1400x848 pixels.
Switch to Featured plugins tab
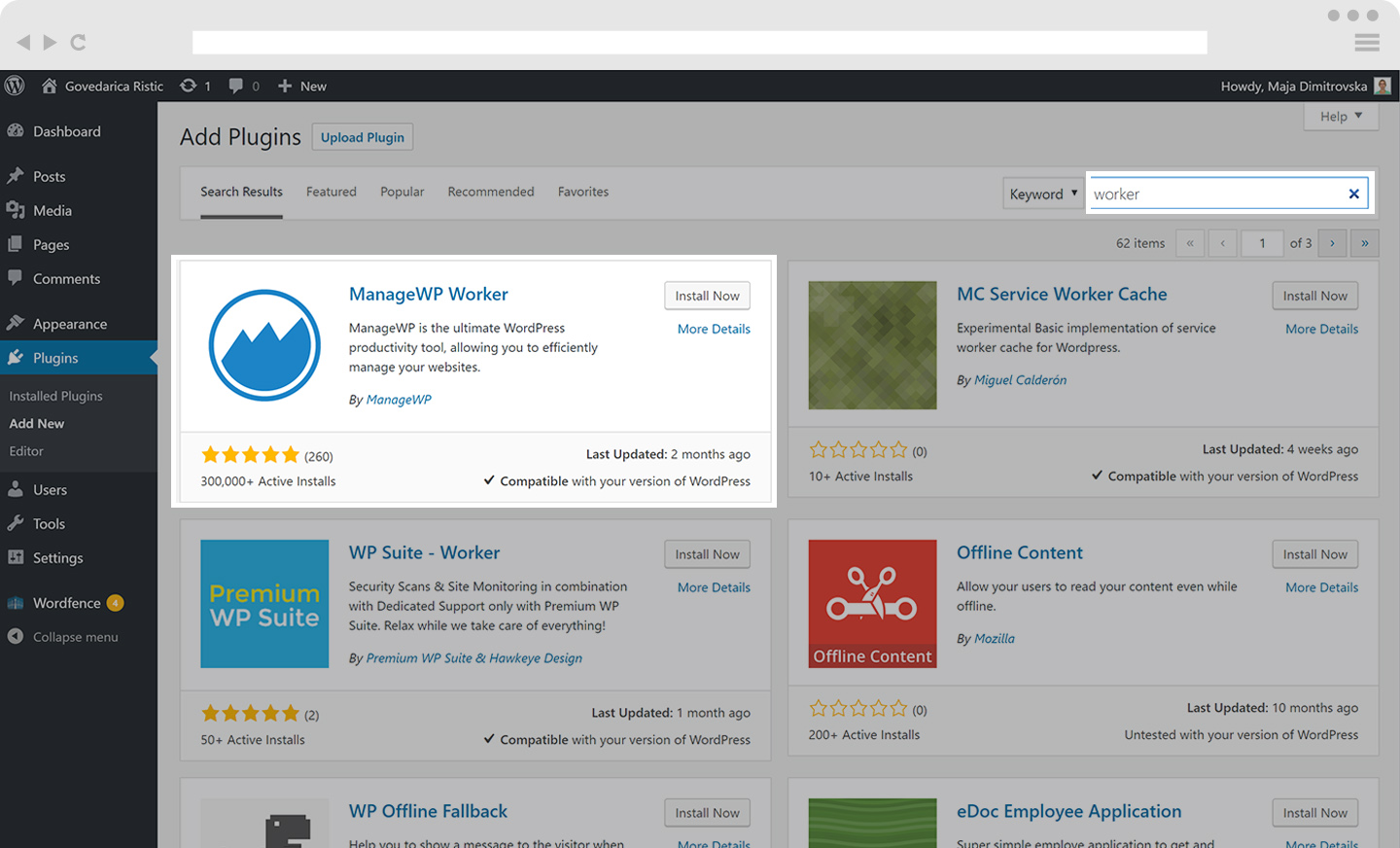[x=332, y=192]
